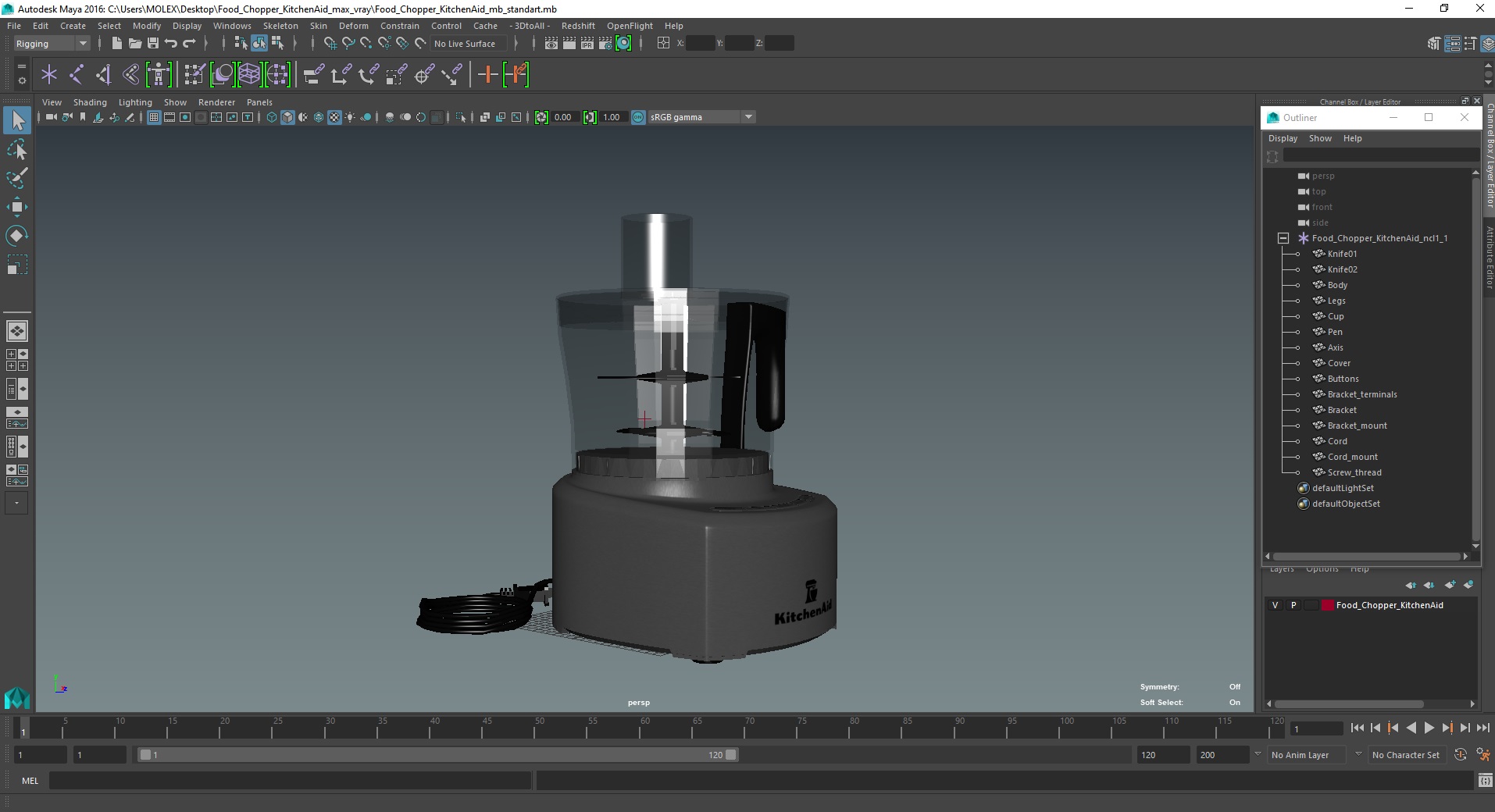1495x812 pixels.
Task: Redo action toolbar icon
Action: tap(189, 44)
